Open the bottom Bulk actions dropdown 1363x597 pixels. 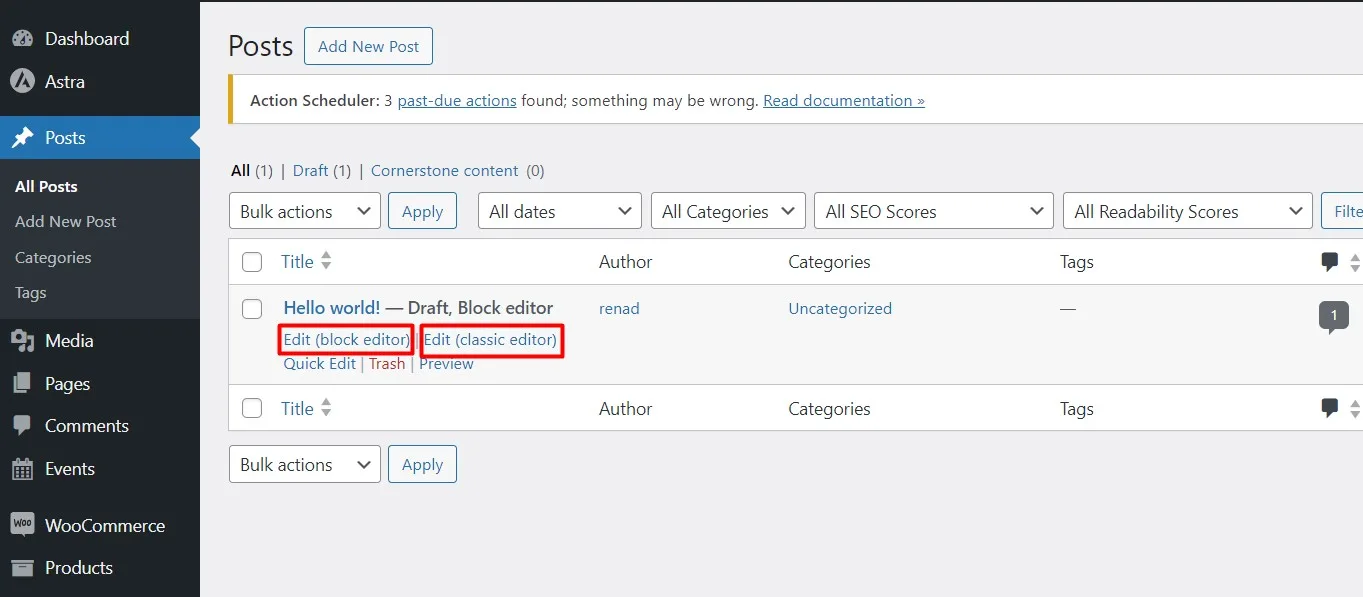point(305,464)
